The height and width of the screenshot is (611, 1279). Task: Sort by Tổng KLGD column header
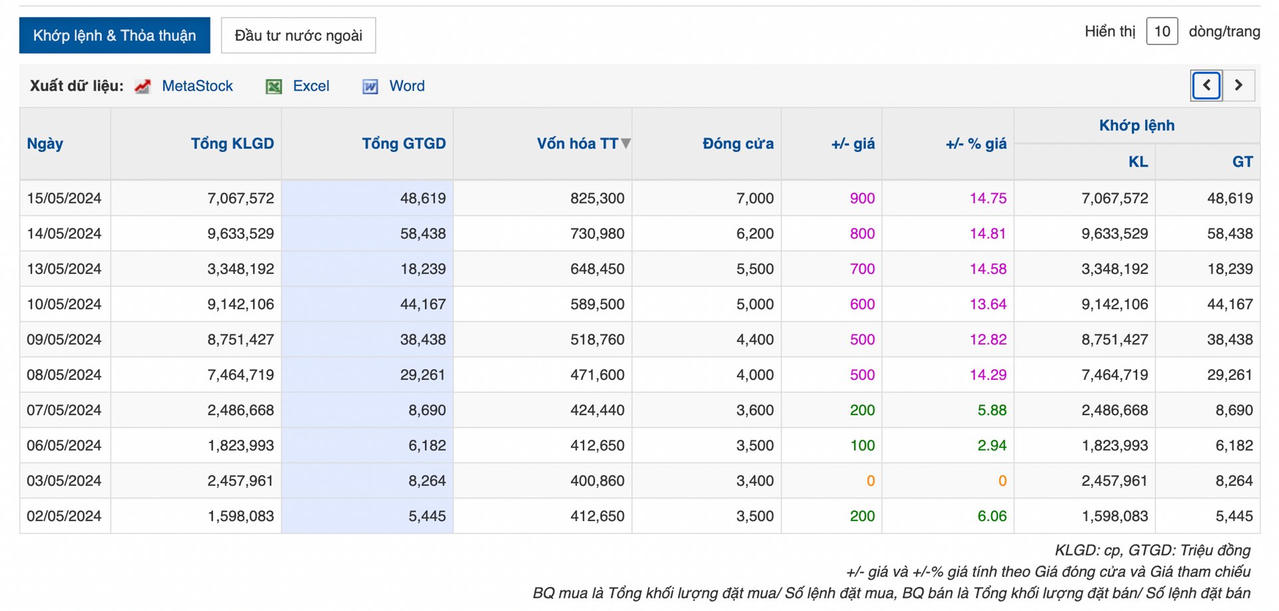point(232,144)
